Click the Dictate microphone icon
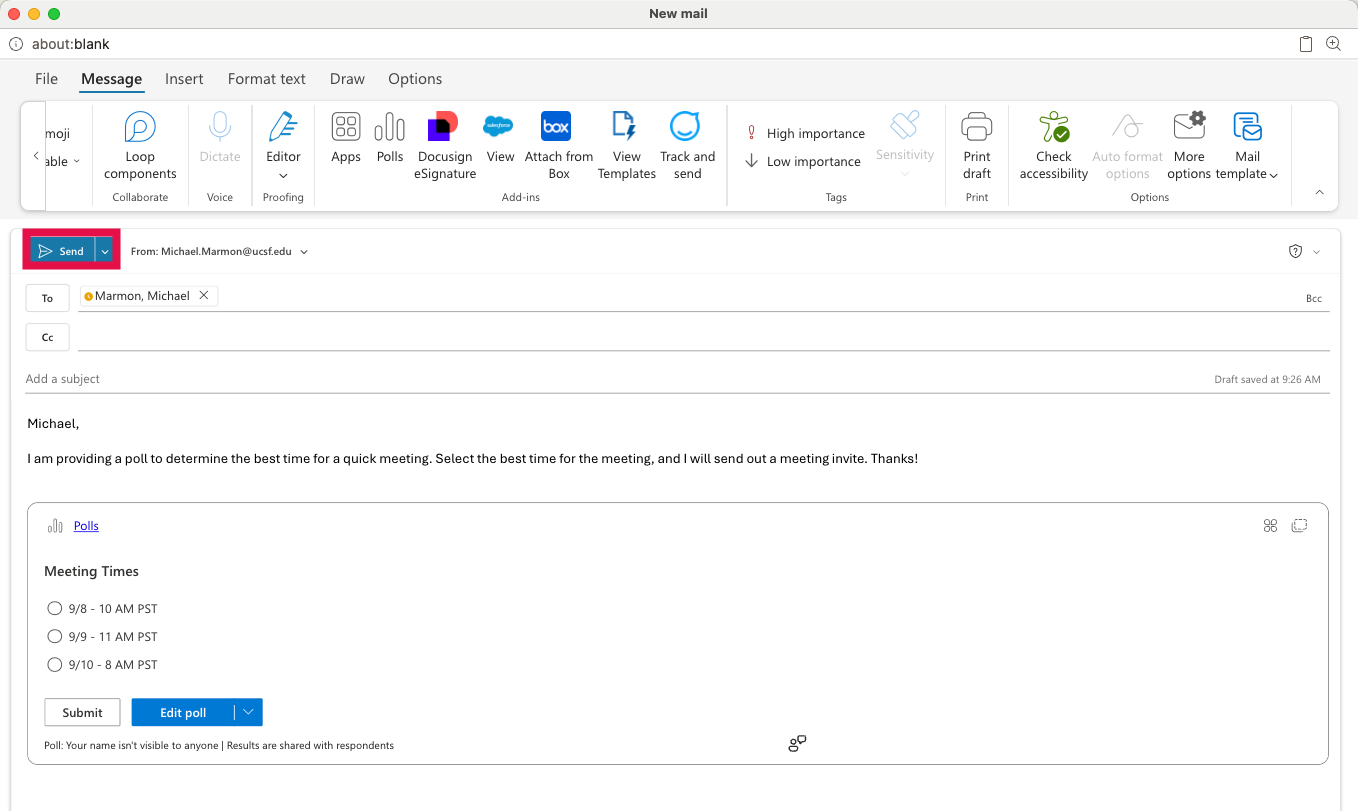This screenshot has width=1358, height=811. tap(220, 127)
